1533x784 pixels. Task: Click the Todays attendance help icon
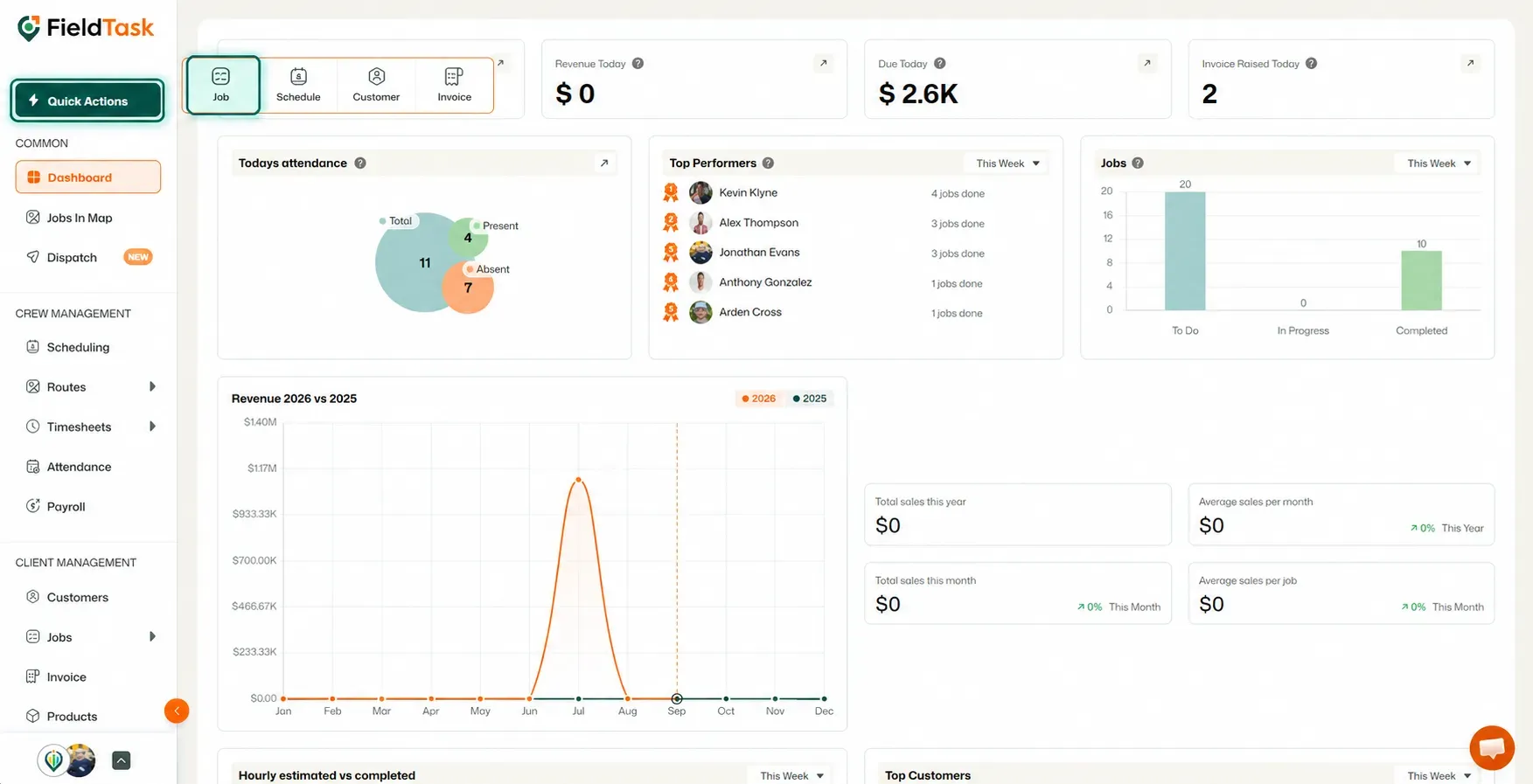point(360,163)
